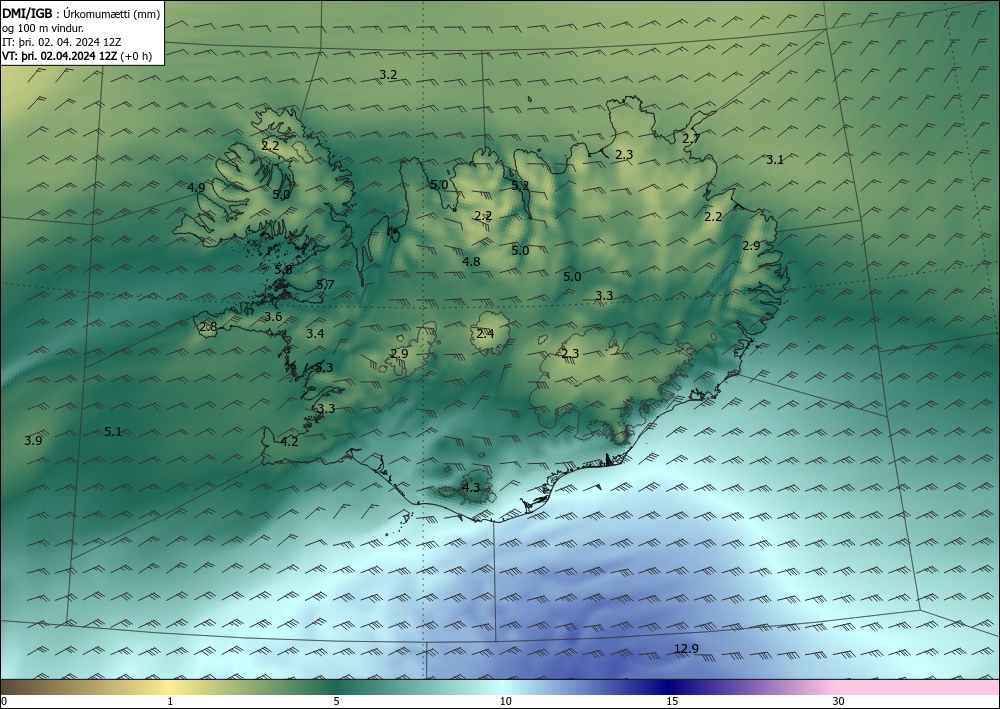Click the IT: þri. 02. 04. 2024 12Z line

tap(61, 42)
